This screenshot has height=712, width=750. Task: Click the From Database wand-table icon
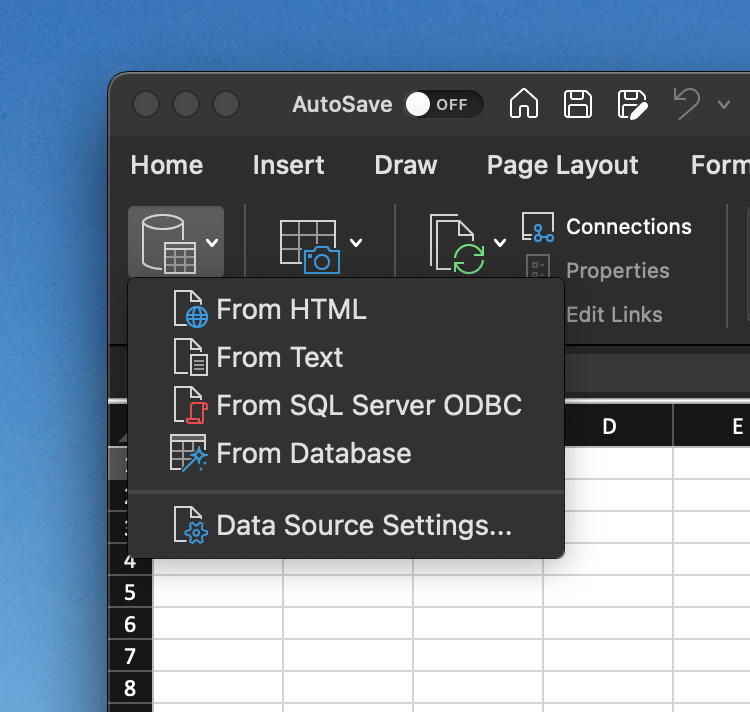point(189,453)
